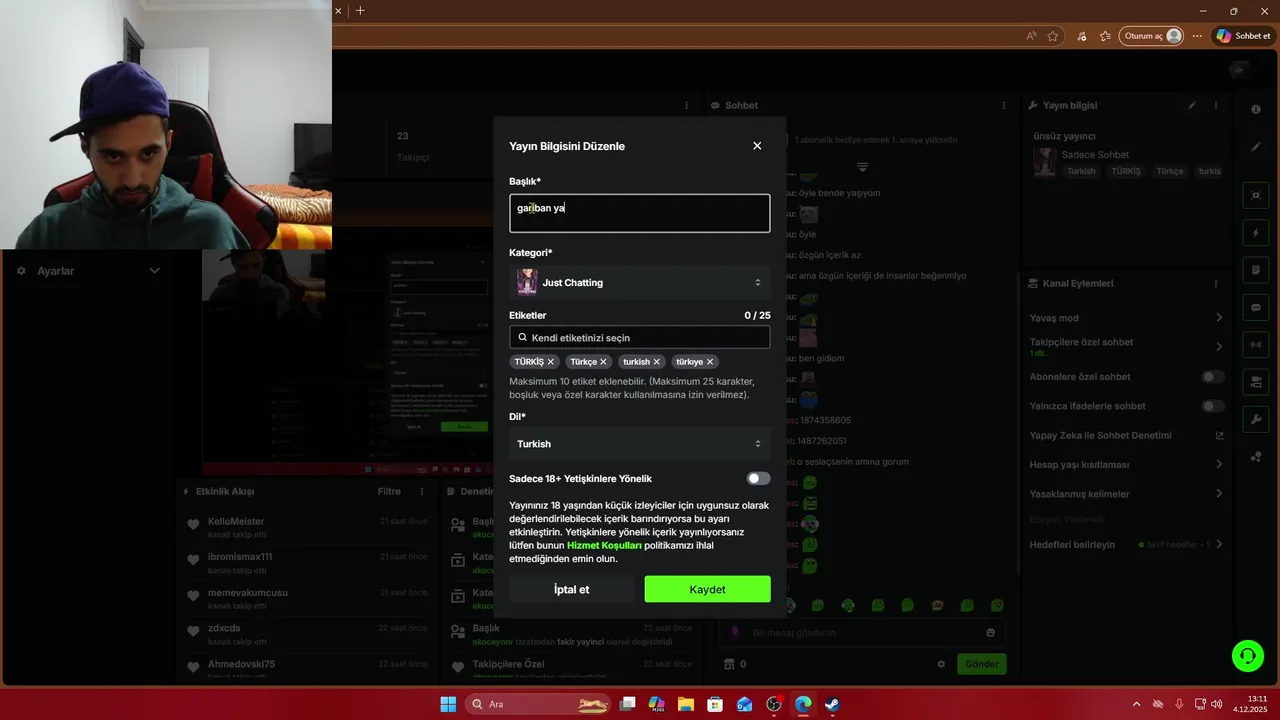Remove the TÜRKİŞ tag
The height and width of the screenshot is (720, 1280).
(x=550, y=362)
